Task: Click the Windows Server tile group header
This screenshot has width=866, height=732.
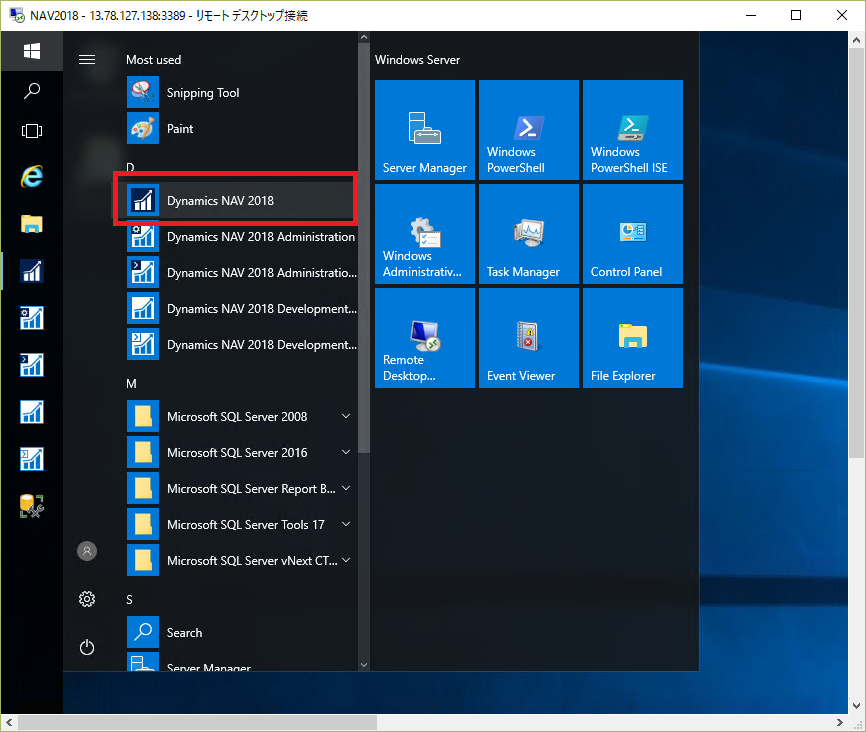Action: pyautogui.click(x=417, y=60)
